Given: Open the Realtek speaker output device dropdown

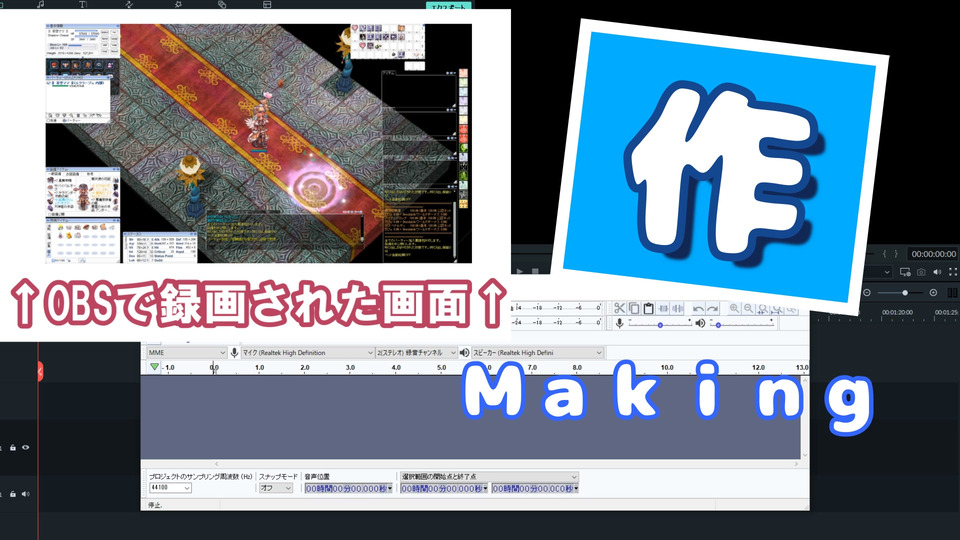Looking at the screenshot, I should (x=538, y=353).
